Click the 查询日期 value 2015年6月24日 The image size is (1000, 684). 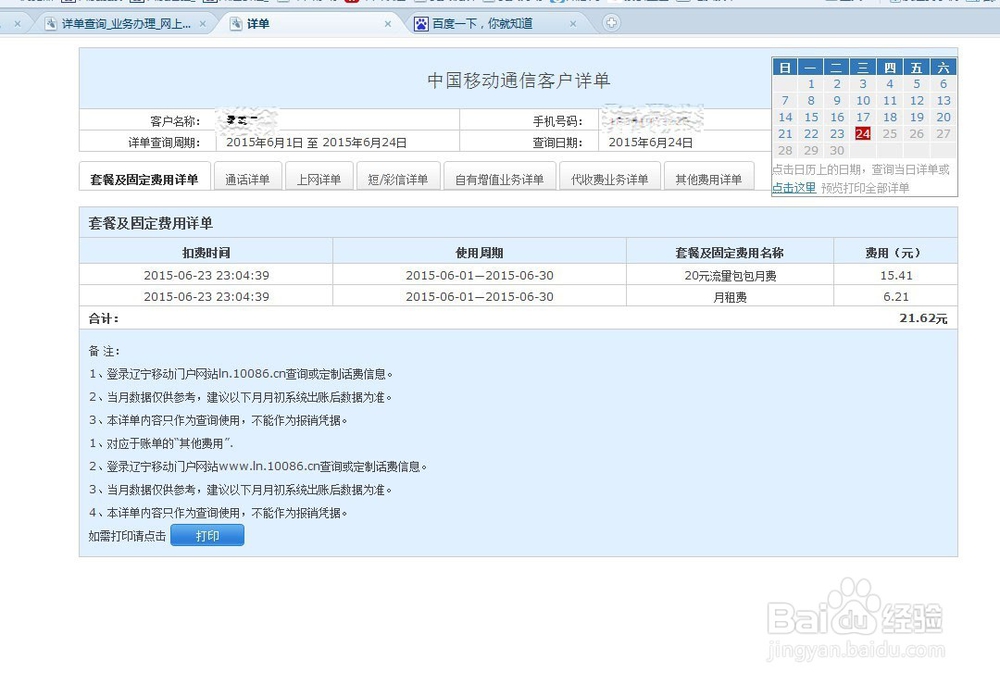click(651, 142)
